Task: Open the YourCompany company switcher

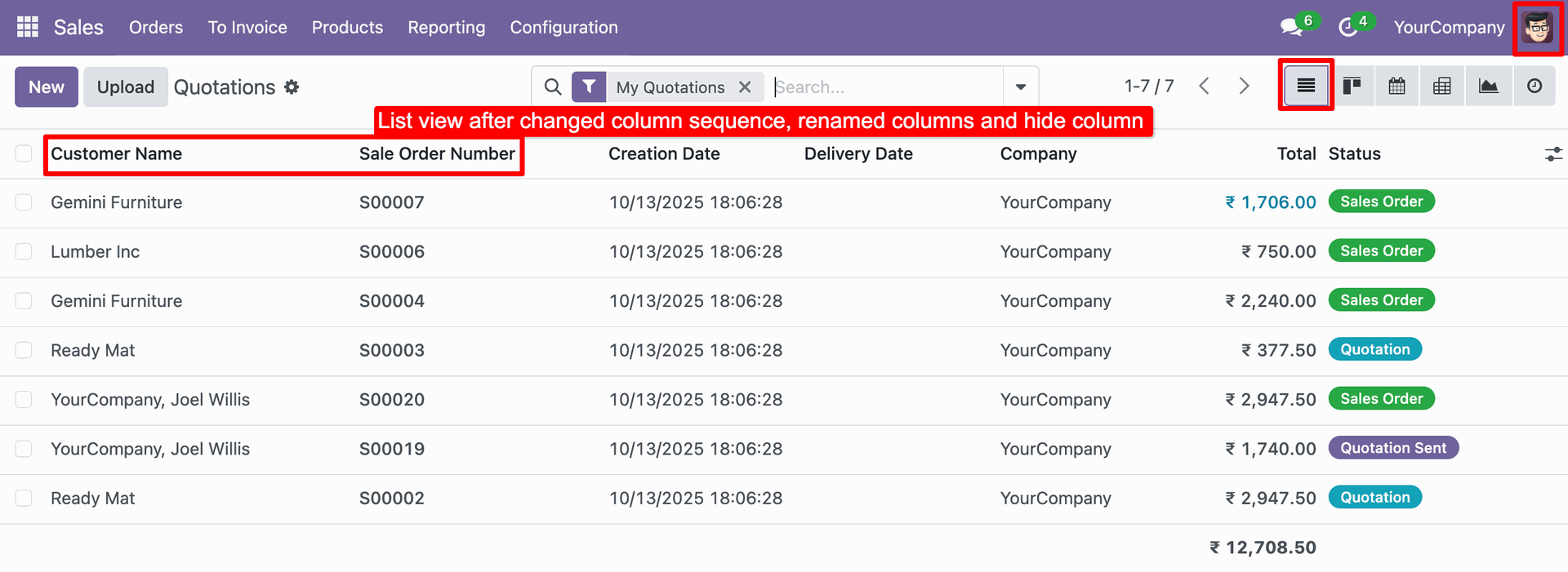Action: pyautogui.click(x=1449, y=27)
